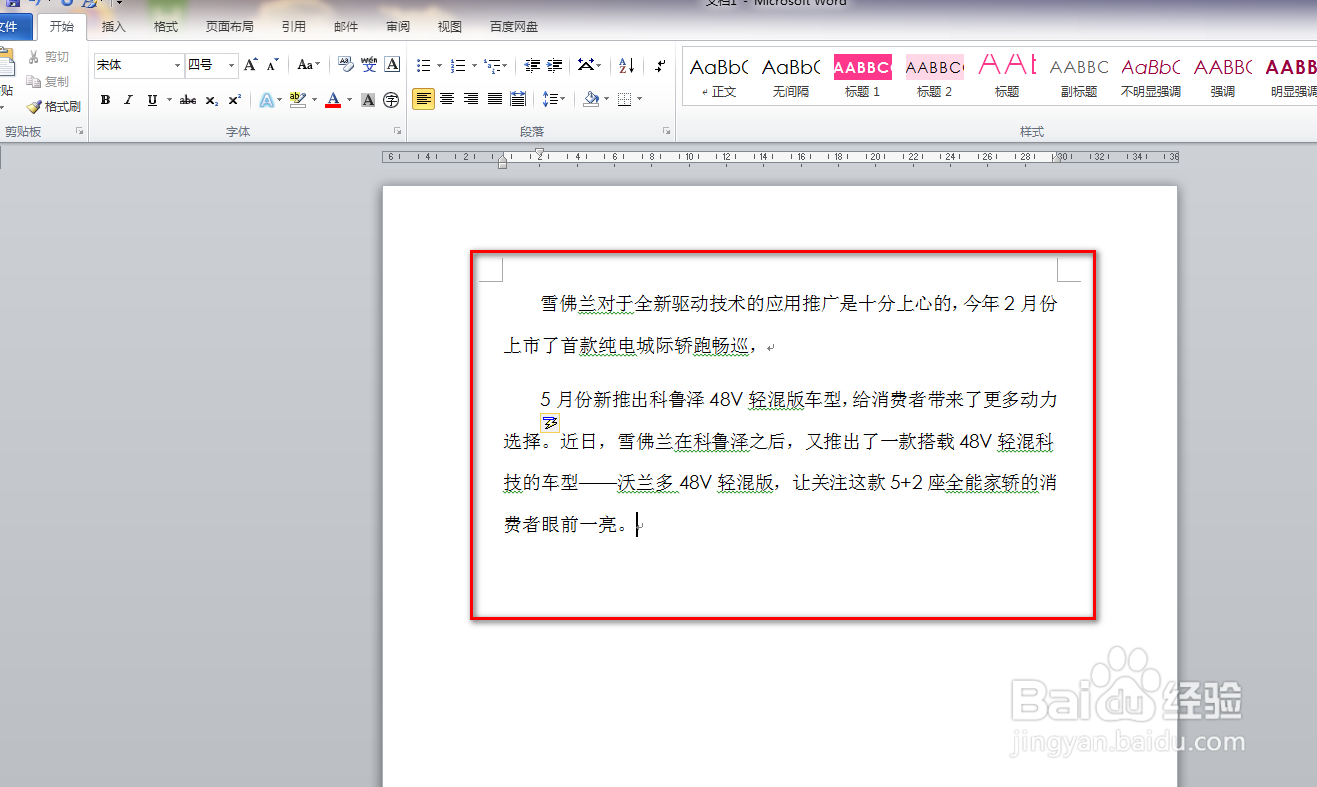The image size is (1317, 787).
Task: Apply the 正文 (Normal) style
Action: 719,77
